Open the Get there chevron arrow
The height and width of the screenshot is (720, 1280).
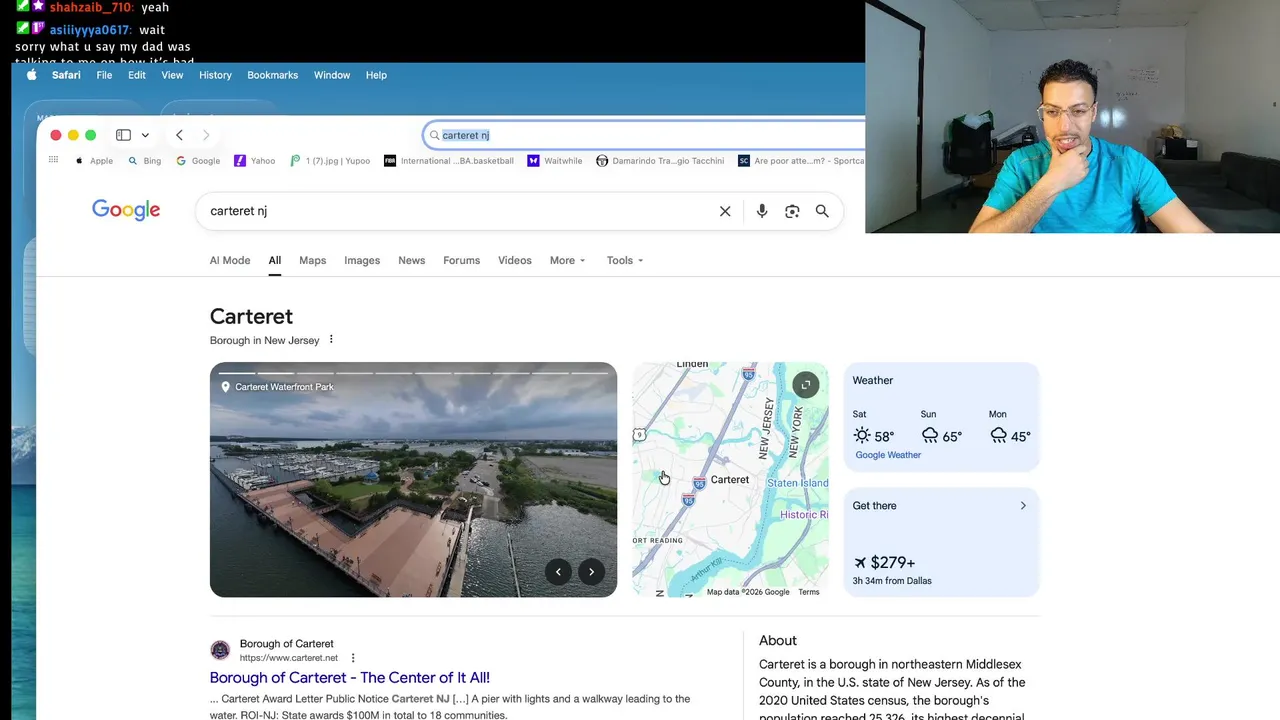click(1023, 506)
